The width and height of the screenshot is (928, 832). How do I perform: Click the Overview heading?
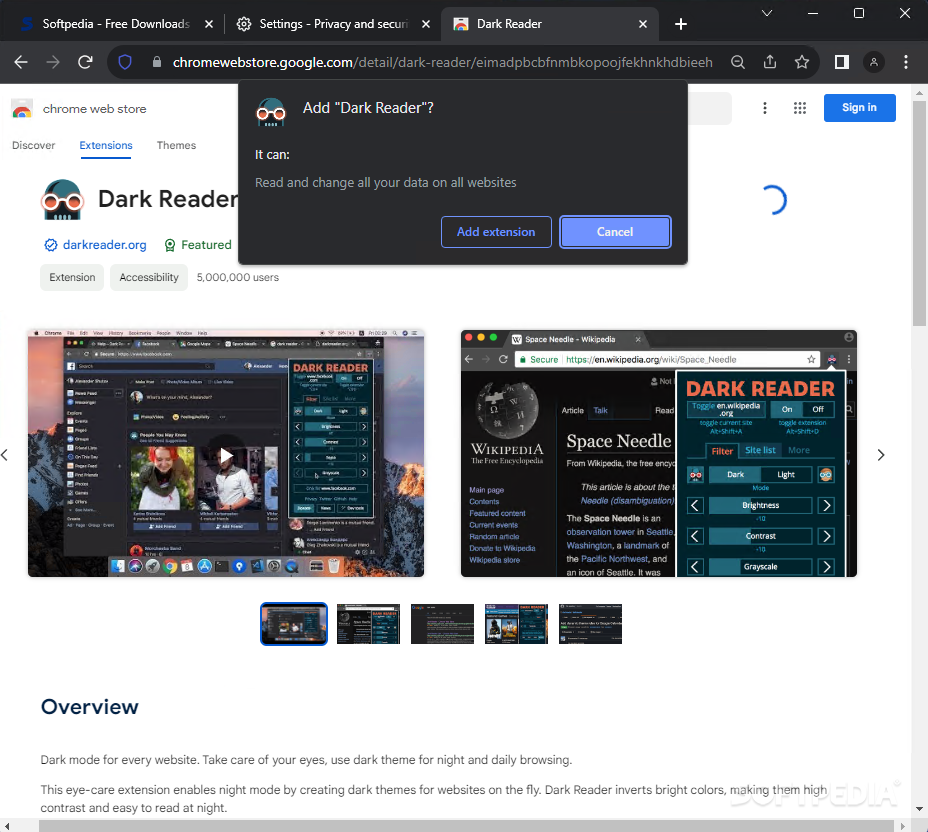(89, 707)
